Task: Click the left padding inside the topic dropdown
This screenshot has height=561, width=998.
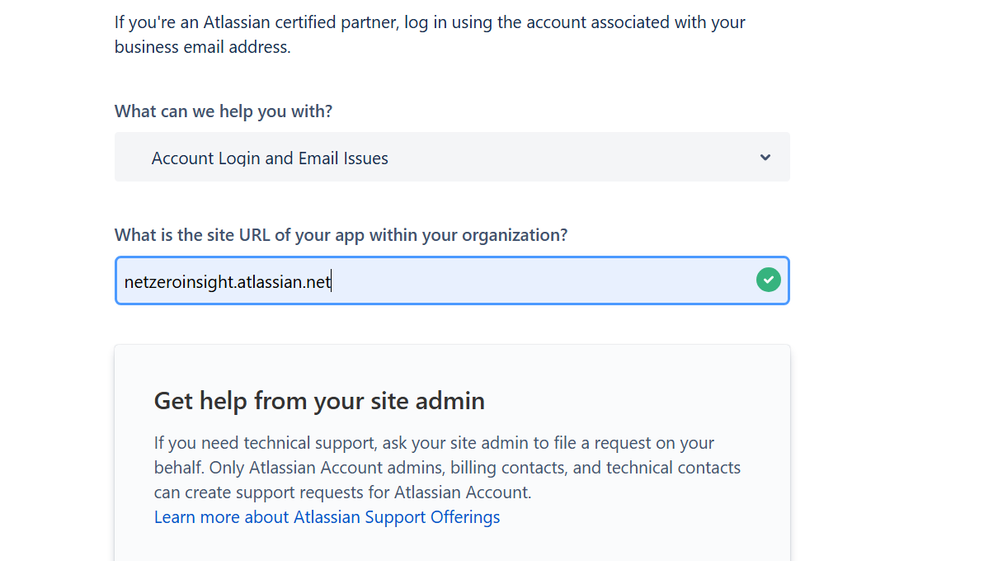Action: click(131, 158)
